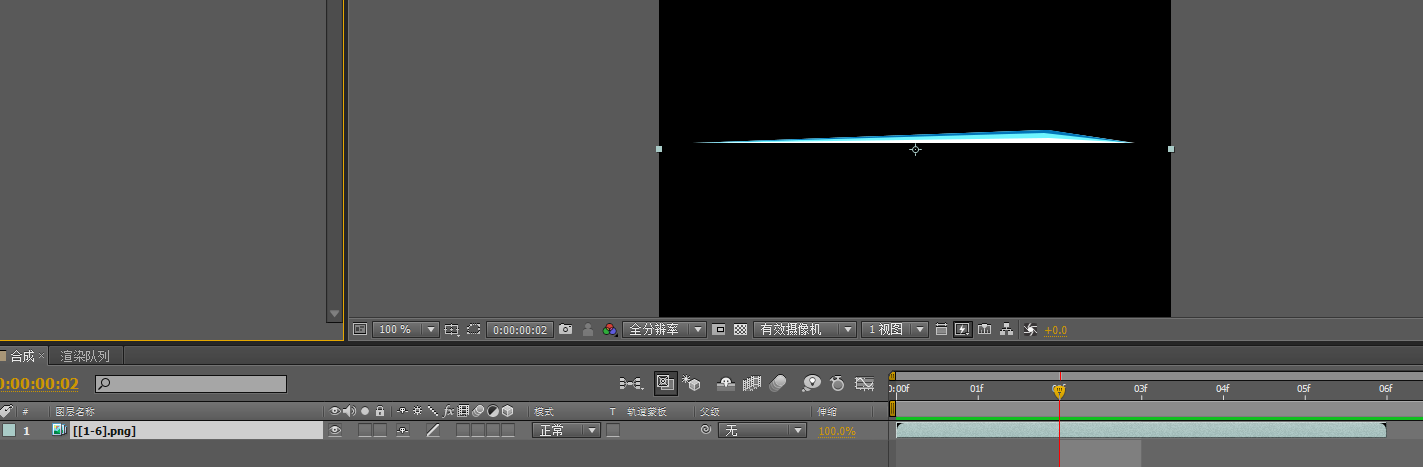Image resolution: width=1423 pixels, height=467 pixels.
Task: Open the 正常 blending mode dropdown
Action: (566, 430)
